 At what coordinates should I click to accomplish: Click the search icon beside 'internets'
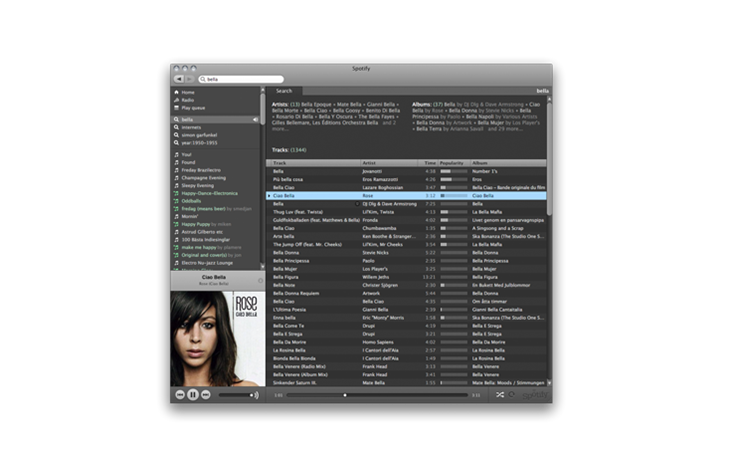[x=176, y=127]
